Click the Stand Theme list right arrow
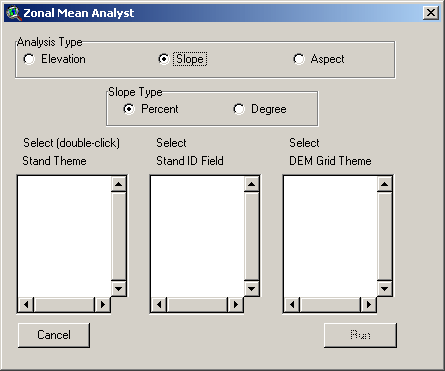 (x=103, y=304)
